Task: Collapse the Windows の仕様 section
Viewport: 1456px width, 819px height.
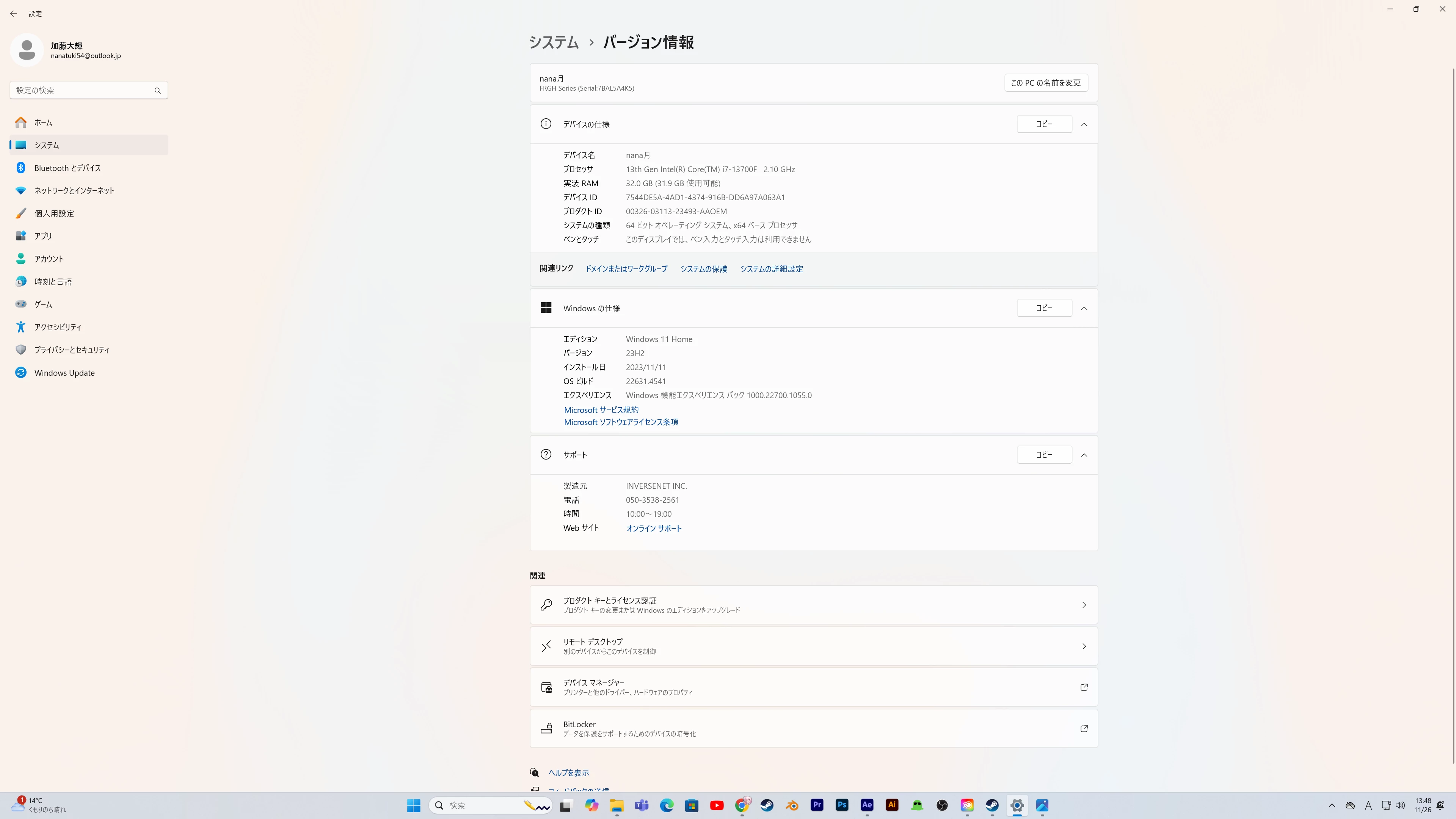Action: (x=1084, y=308)
